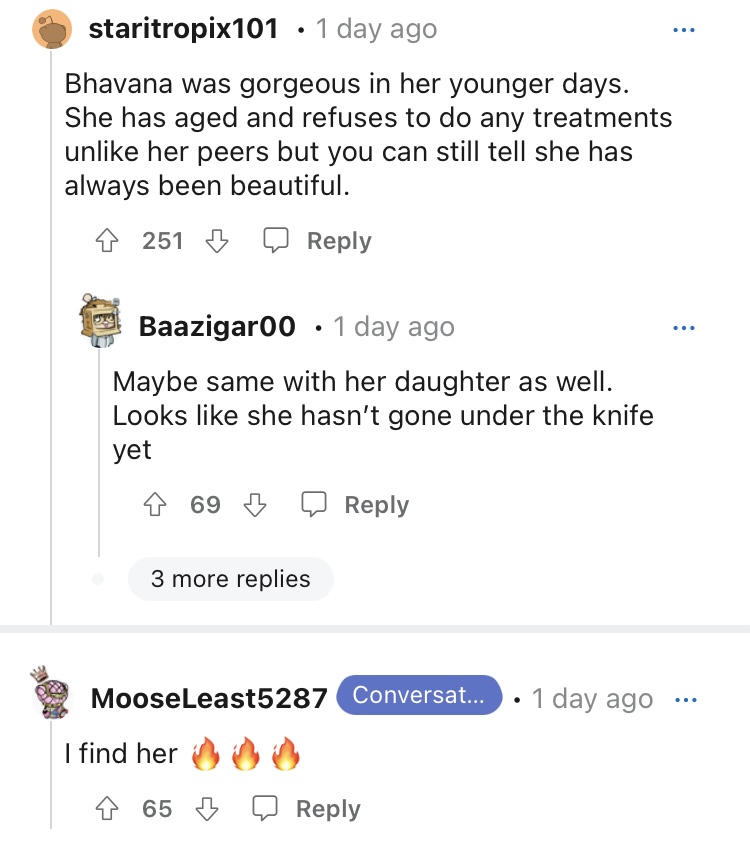Image resolution: width=750 pixels, height=852 pixels.
Task: Downvote Baazigar00's reply
Action: tap(255, 505)
